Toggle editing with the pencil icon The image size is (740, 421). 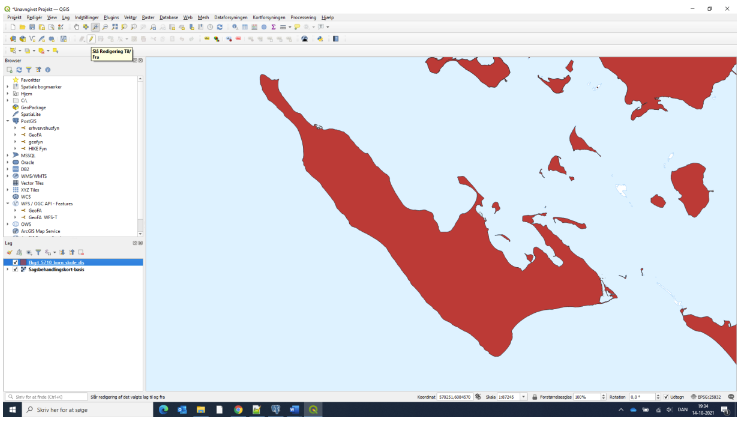click(91, 39)
